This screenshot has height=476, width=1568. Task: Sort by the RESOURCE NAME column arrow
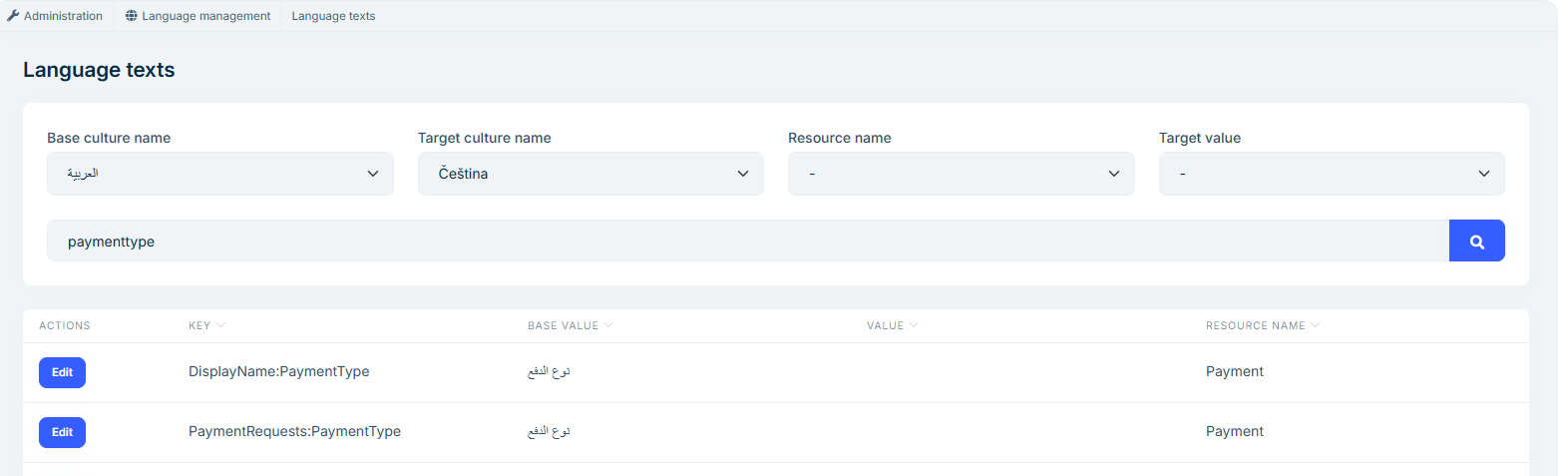(1315, 325)
